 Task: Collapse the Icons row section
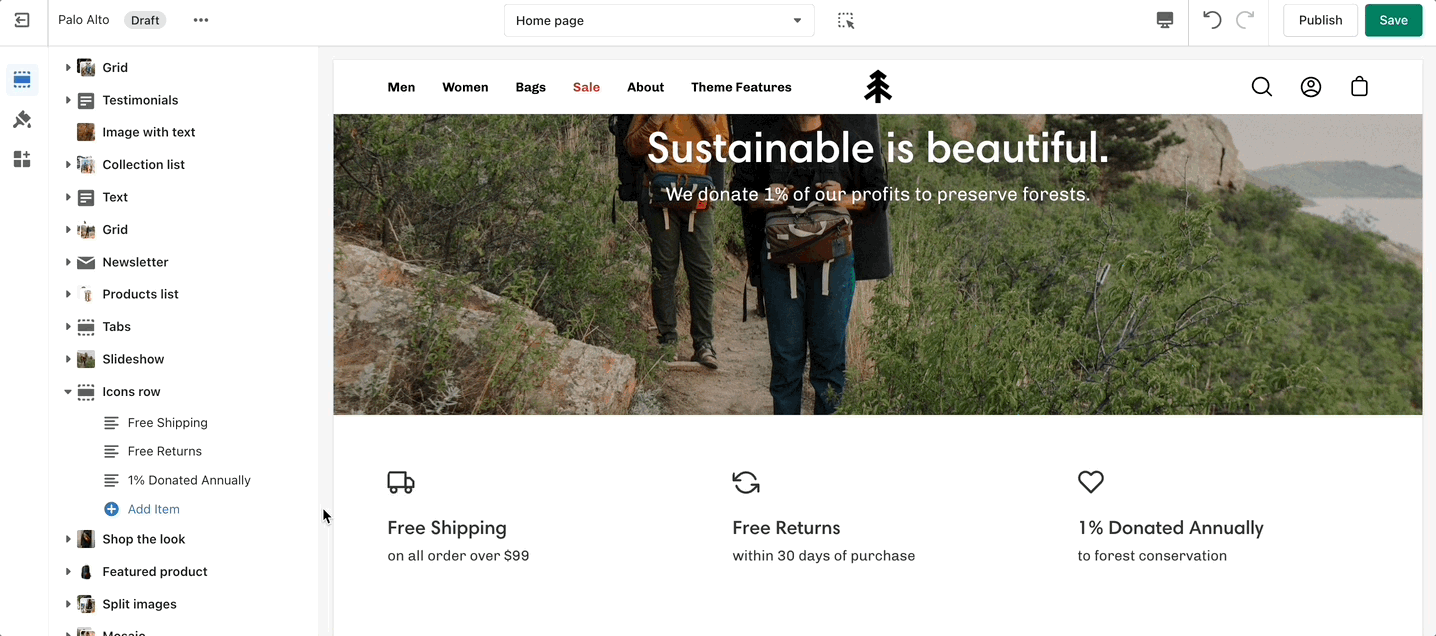(x=68, y=392)
